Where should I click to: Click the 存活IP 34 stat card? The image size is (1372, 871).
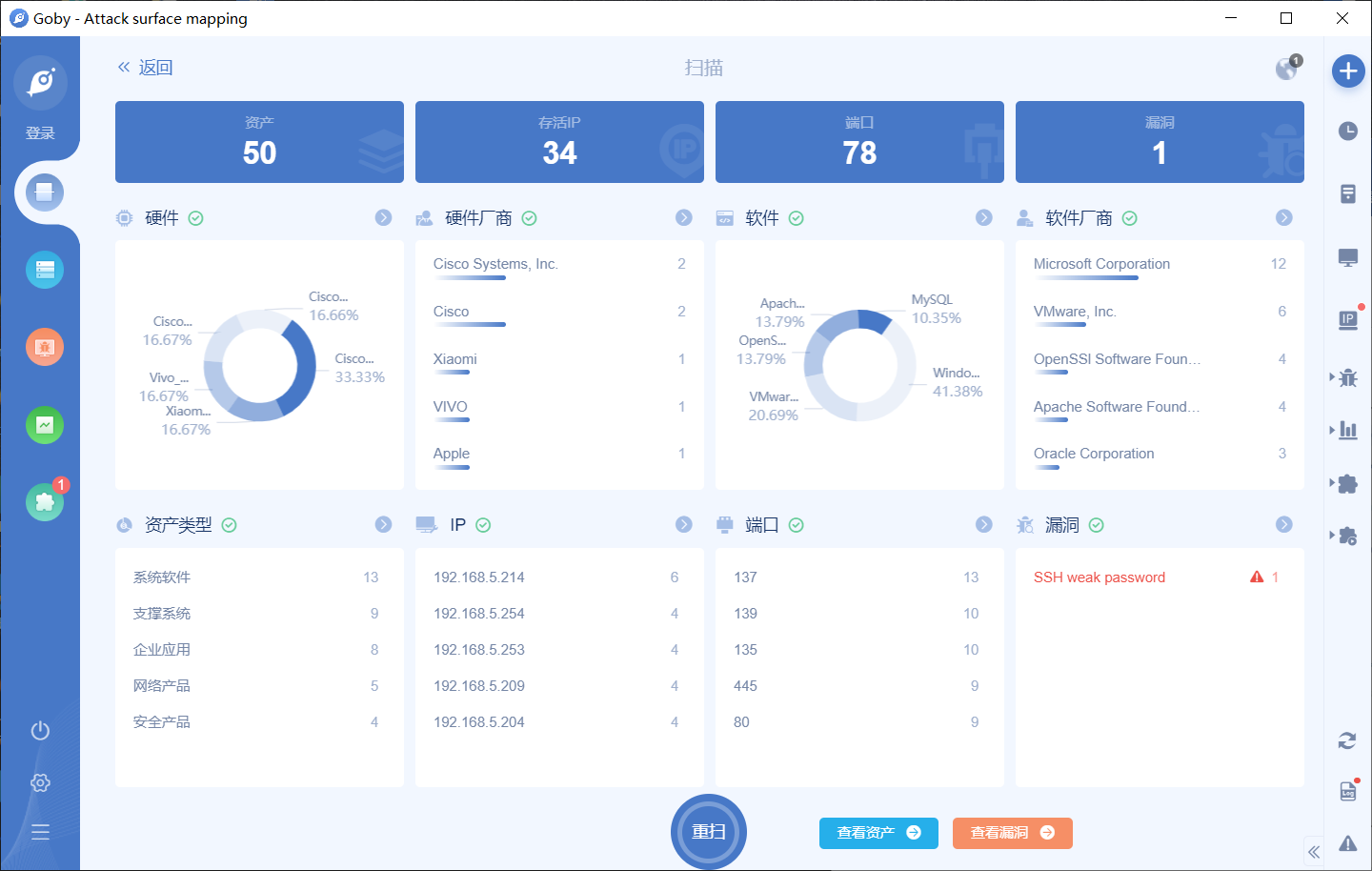pyautogui.click(x=559, y=142)
